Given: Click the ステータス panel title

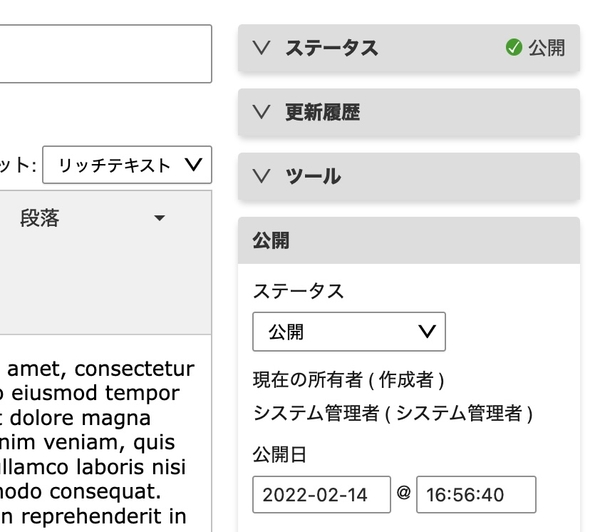Looking at the screenshot, I should [332, 48].
